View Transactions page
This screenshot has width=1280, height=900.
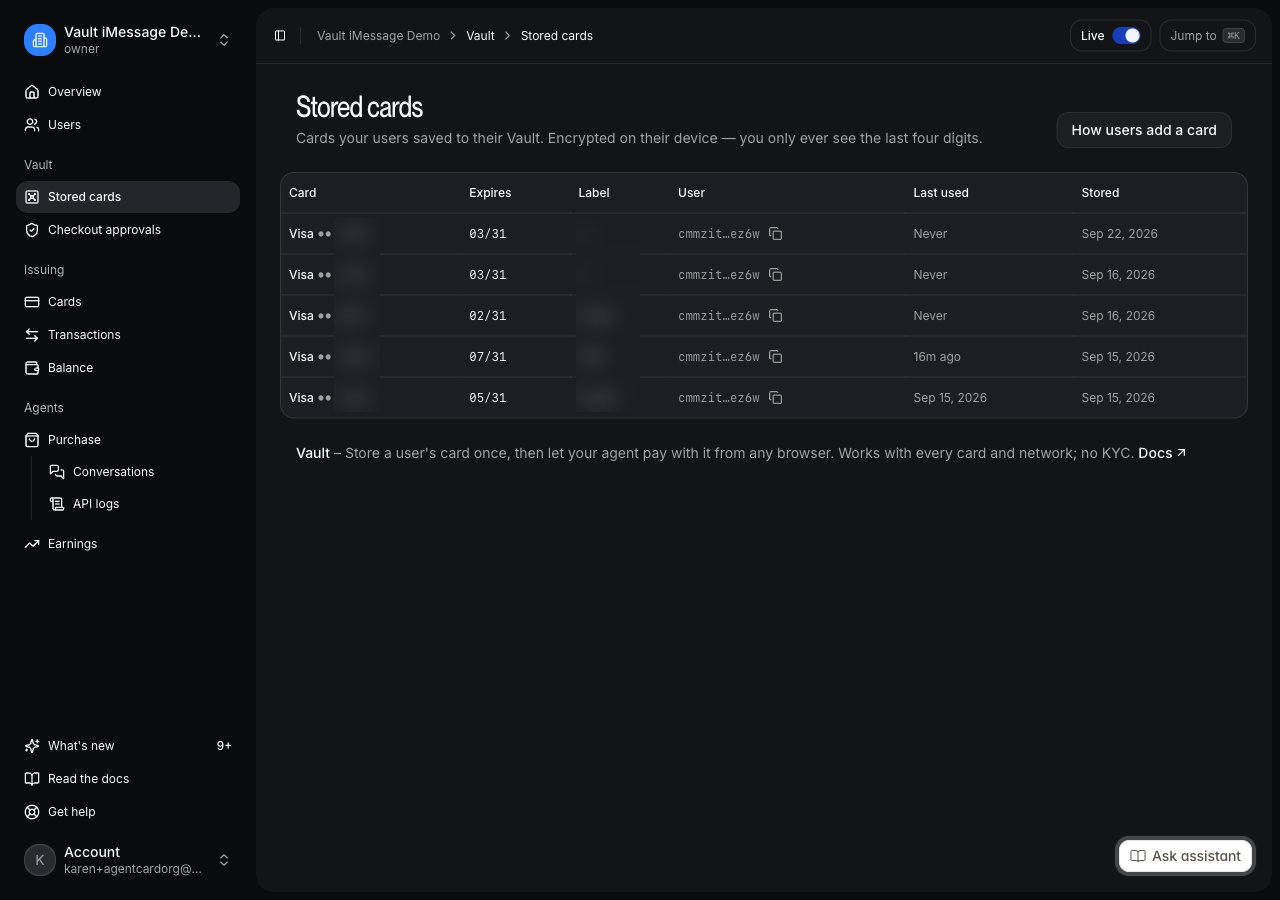(x=128, y=335)
